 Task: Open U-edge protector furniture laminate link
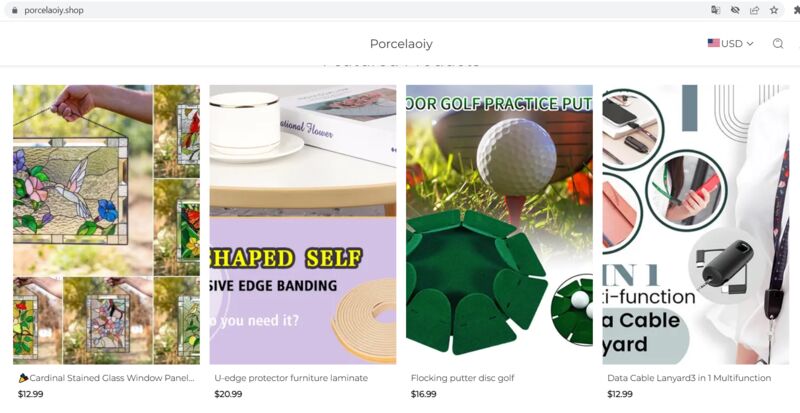[x=291, y=378]
